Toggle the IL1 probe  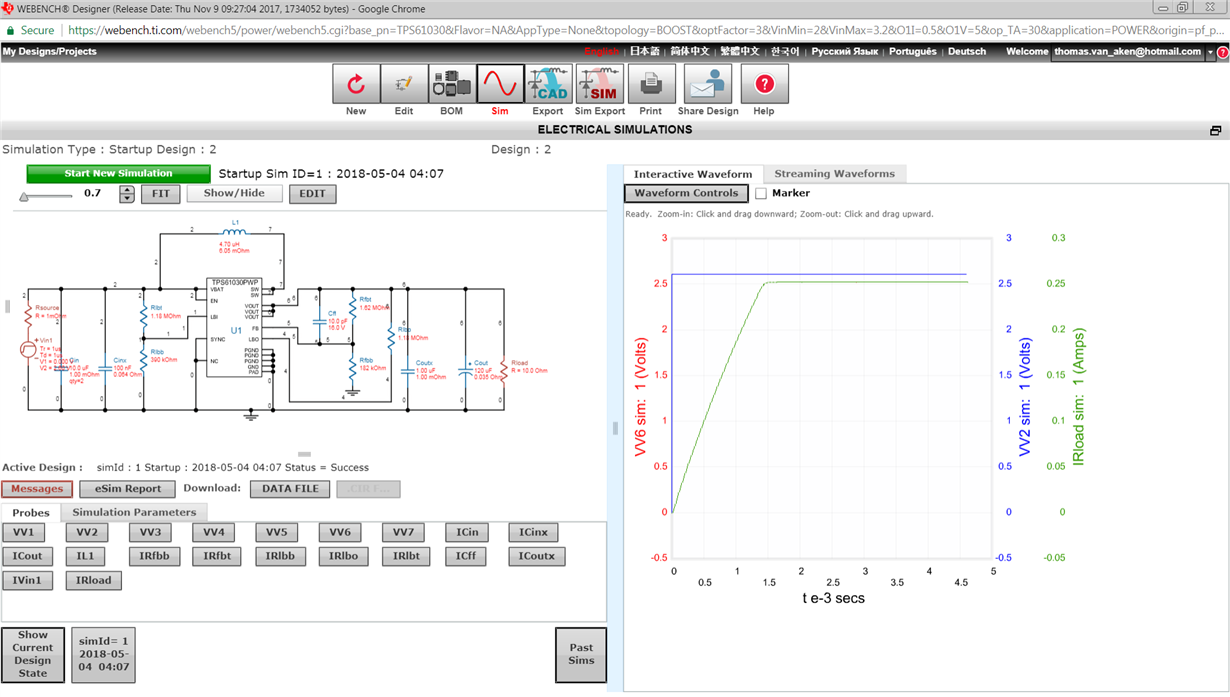85,556
